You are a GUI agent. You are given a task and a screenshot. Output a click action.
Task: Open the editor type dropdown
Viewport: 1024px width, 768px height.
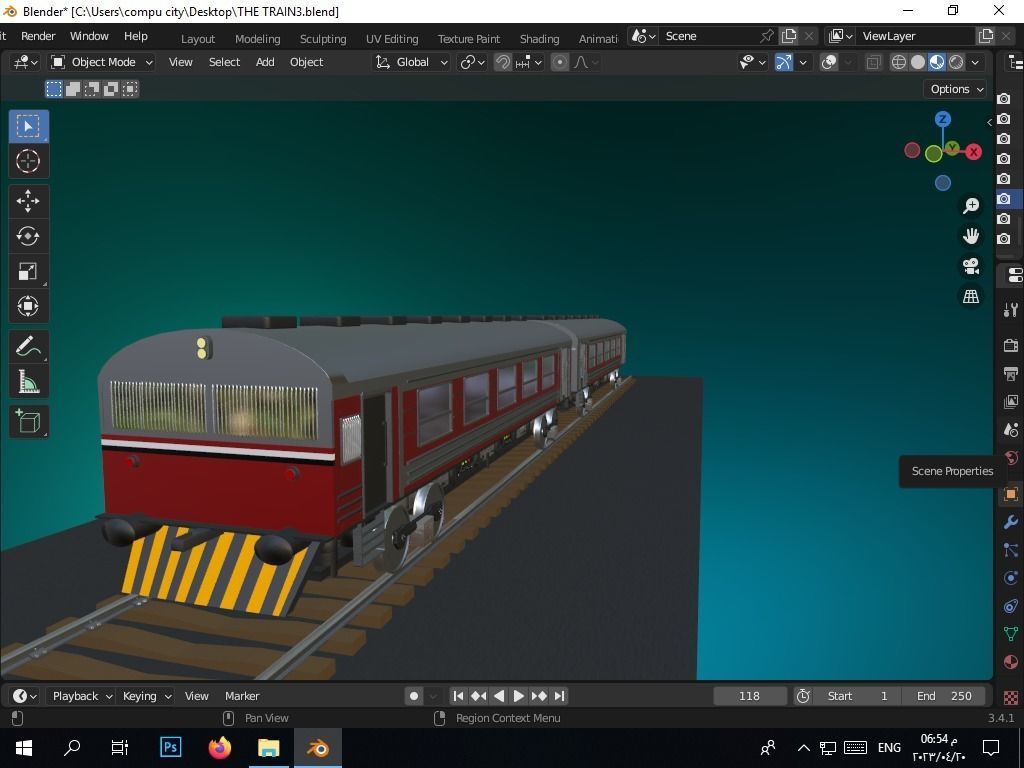(x=24, y=62)
